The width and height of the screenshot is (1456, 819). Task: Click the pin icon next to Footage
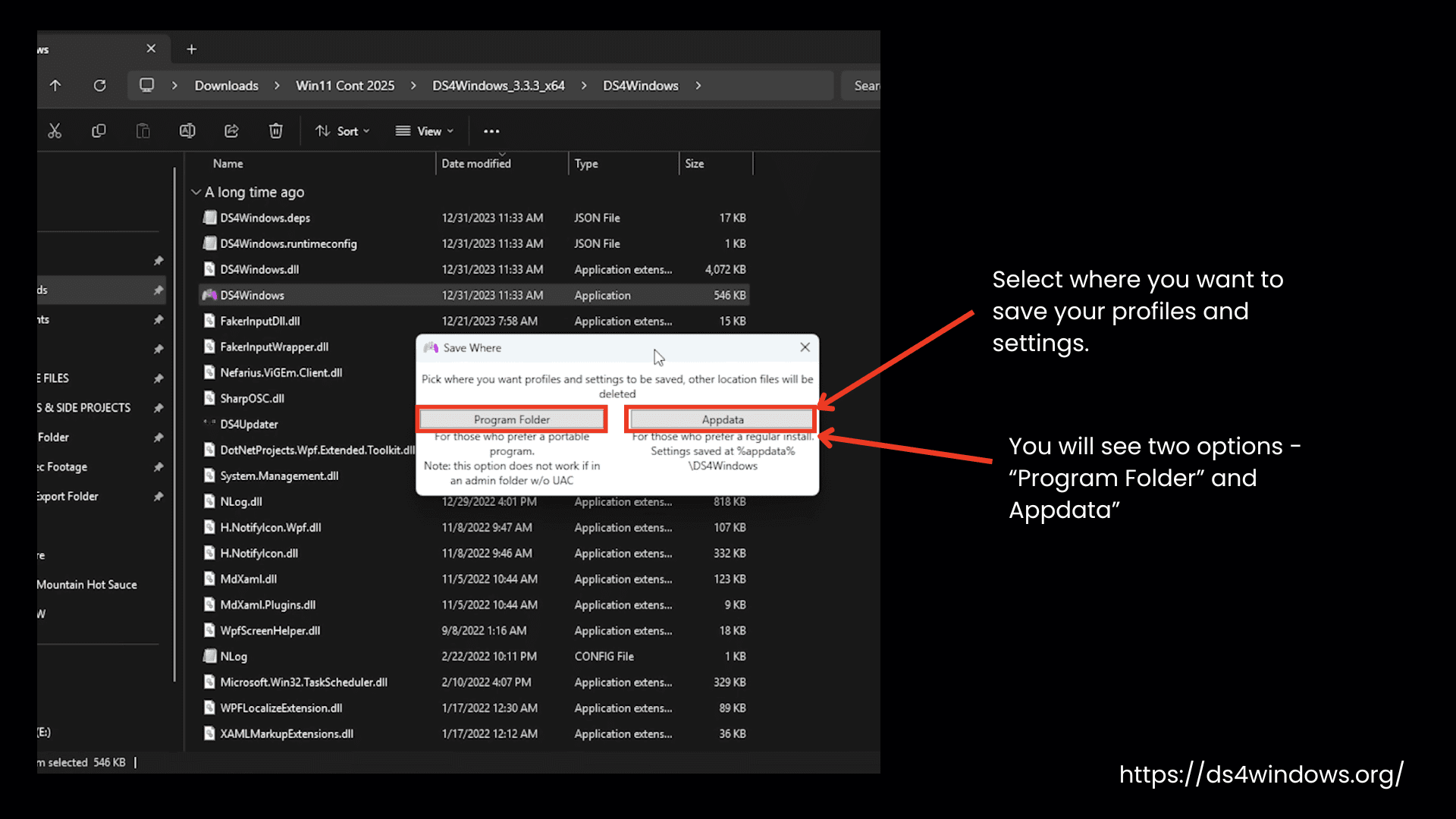158,467
